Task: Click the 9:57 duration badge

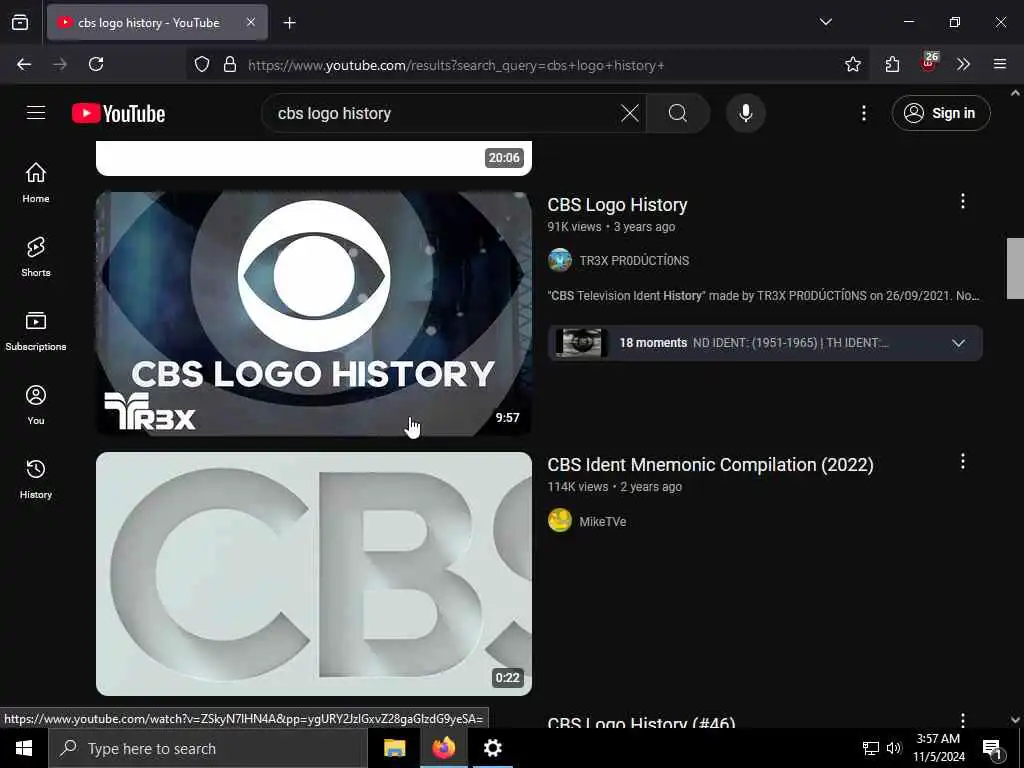Action: coord(507,418)
